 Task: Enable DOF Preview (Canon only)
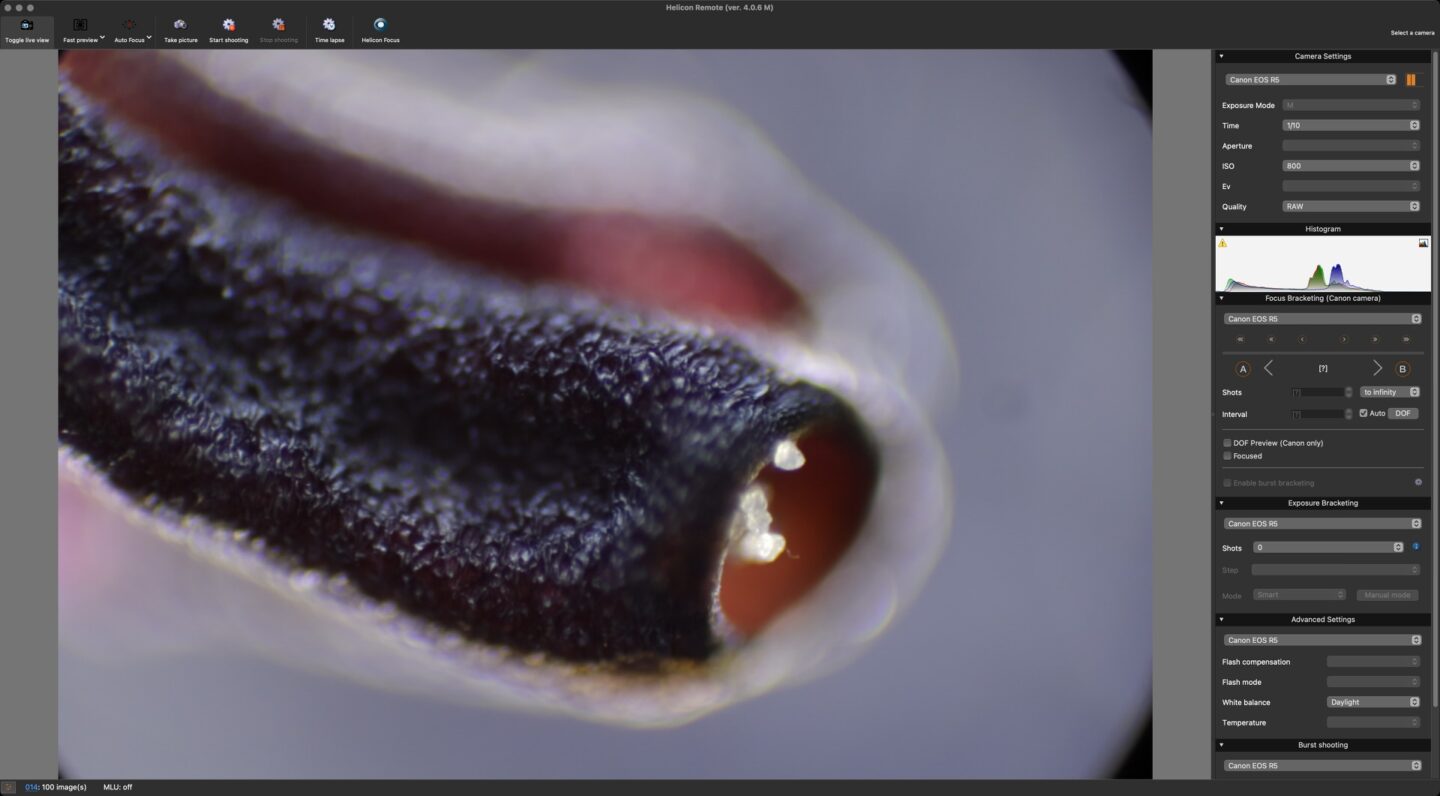coord(1227,443)
